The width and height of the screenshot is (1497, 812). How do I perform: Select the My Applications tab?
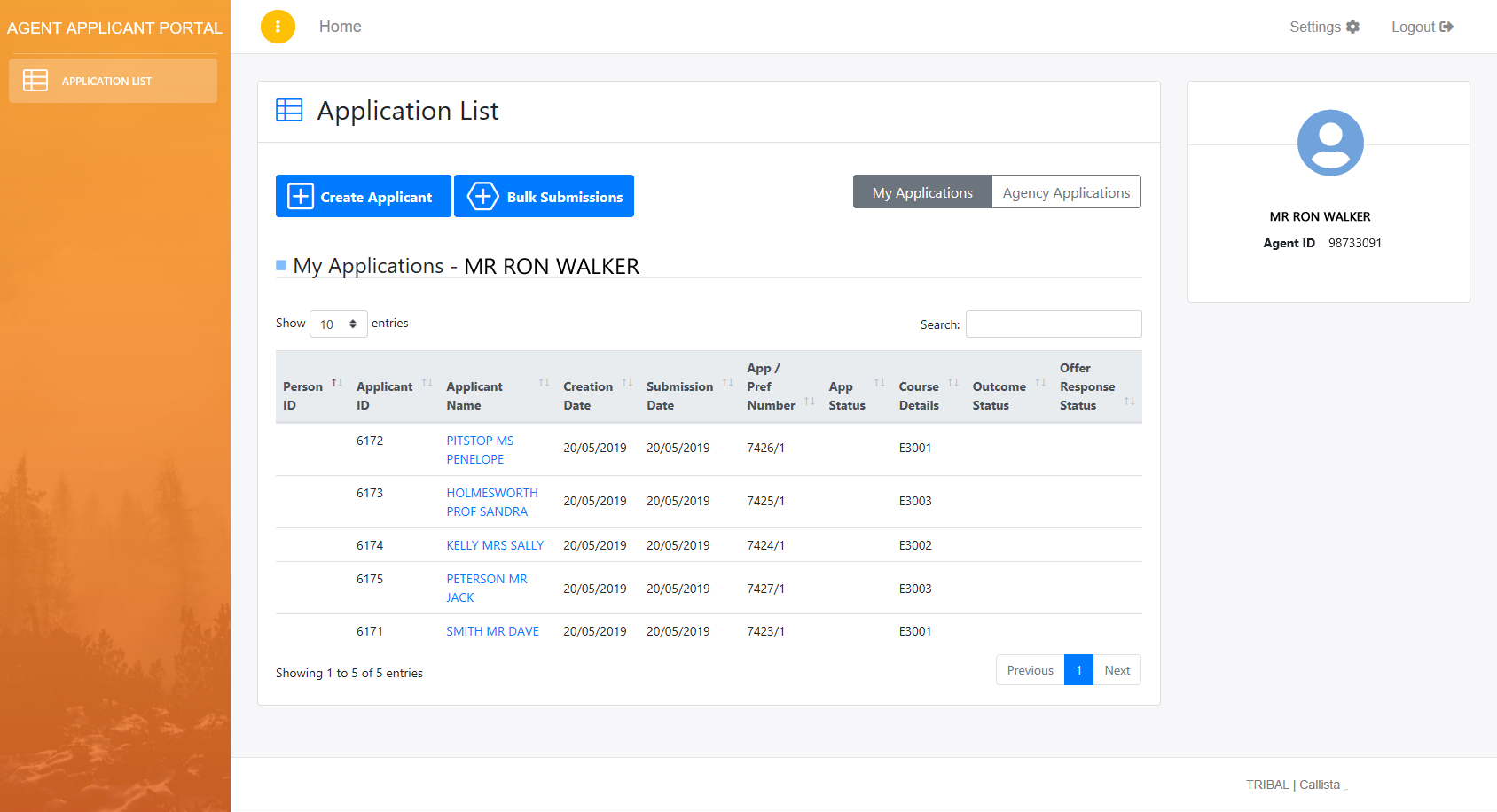[921, 191]
